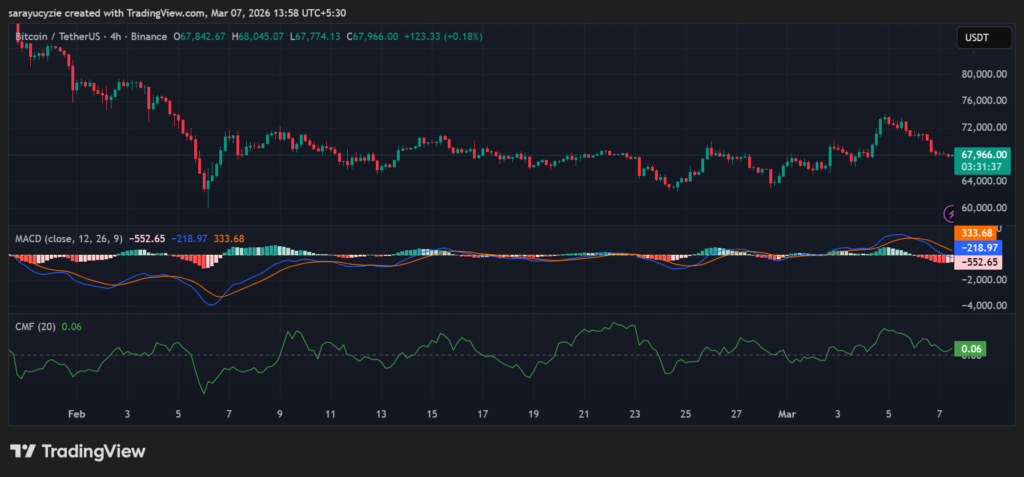Click the 23 date on time axis
The width and height of the screenshot is (1024, 477).
(x=634, y=413)
